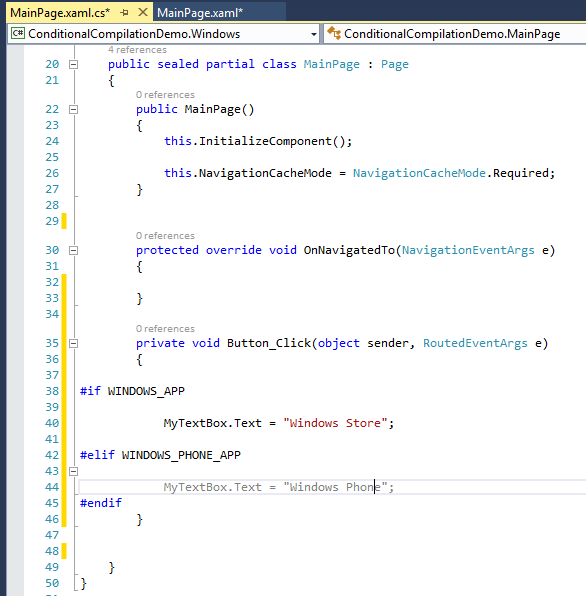Click the C# project icon in dropdown
Image resolution: width=586 pixels, height=596 pixels.
pyautogui.click(x=18, y=33)
